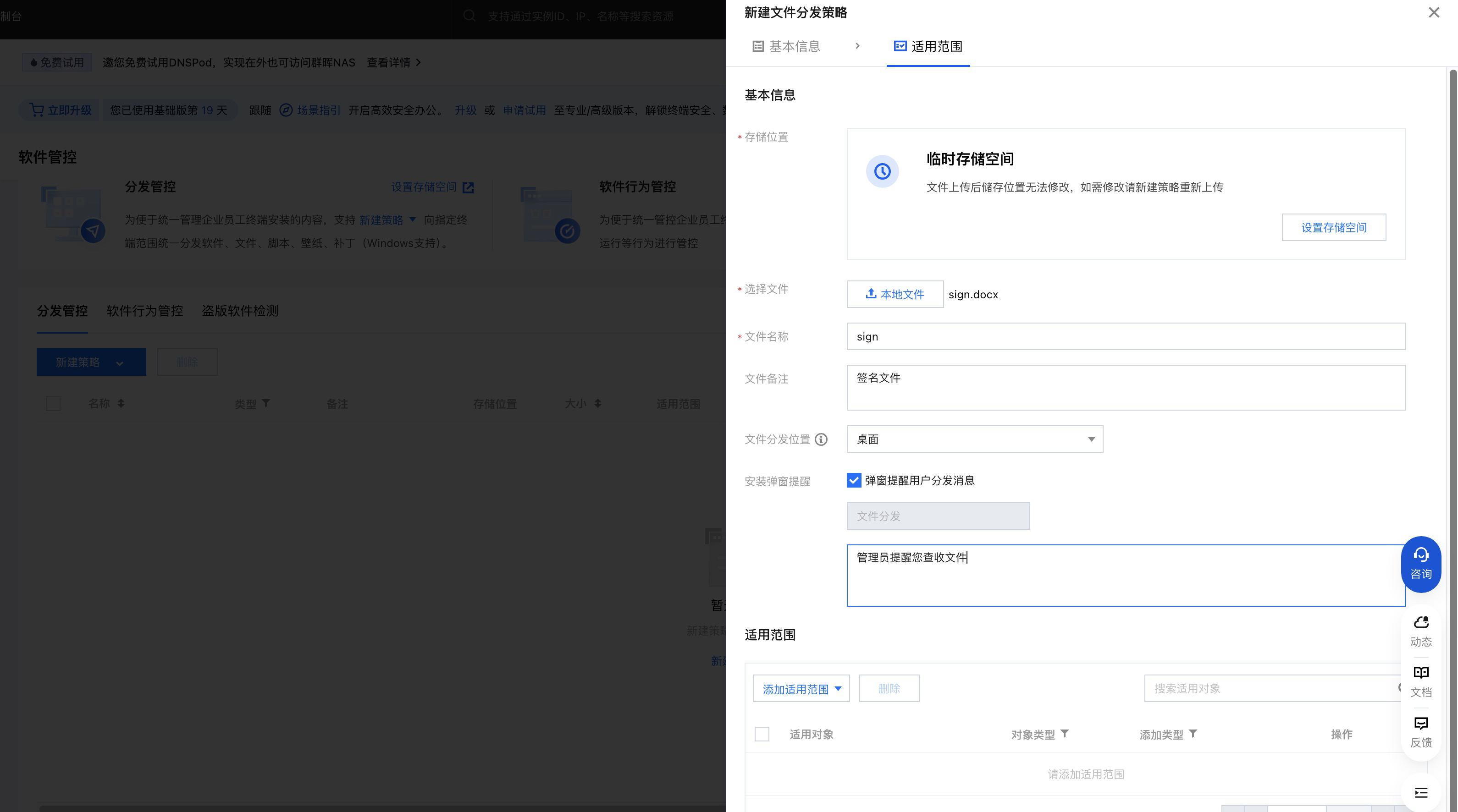
Task: Click the clock icon for 临时存储空间
Action: pyautogui.click(x=882, y=171)
